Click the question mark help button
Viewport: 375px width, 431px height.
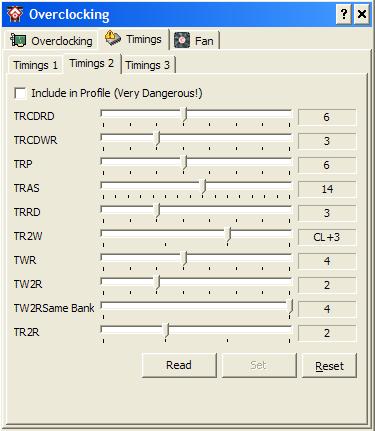point(344,14)
